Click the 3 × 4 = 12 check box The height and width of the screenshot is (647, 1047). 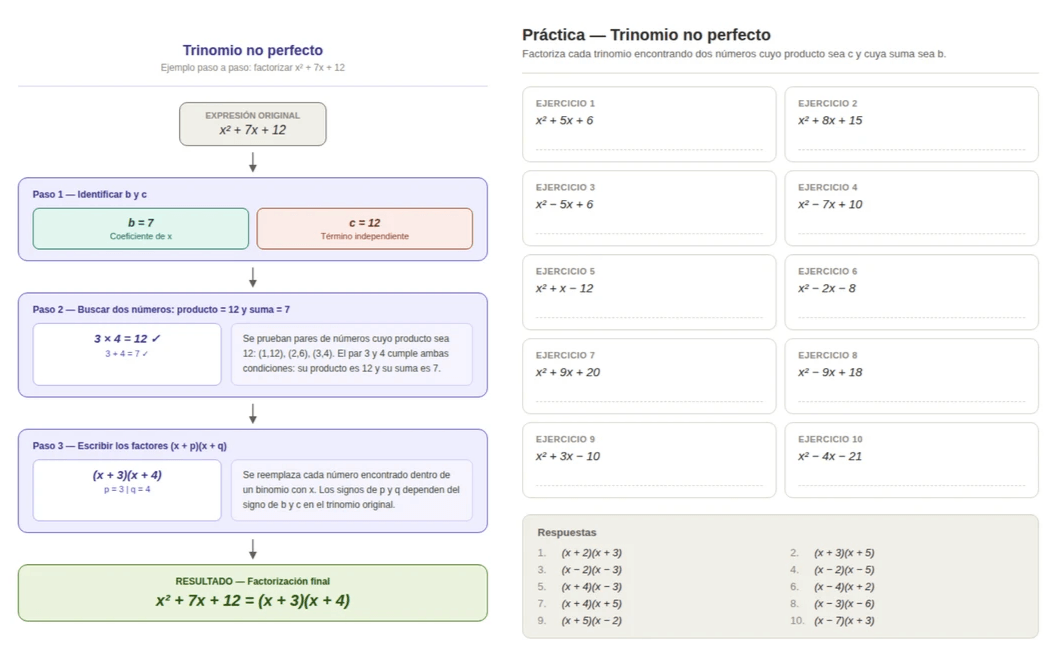[x=127, y=355]
